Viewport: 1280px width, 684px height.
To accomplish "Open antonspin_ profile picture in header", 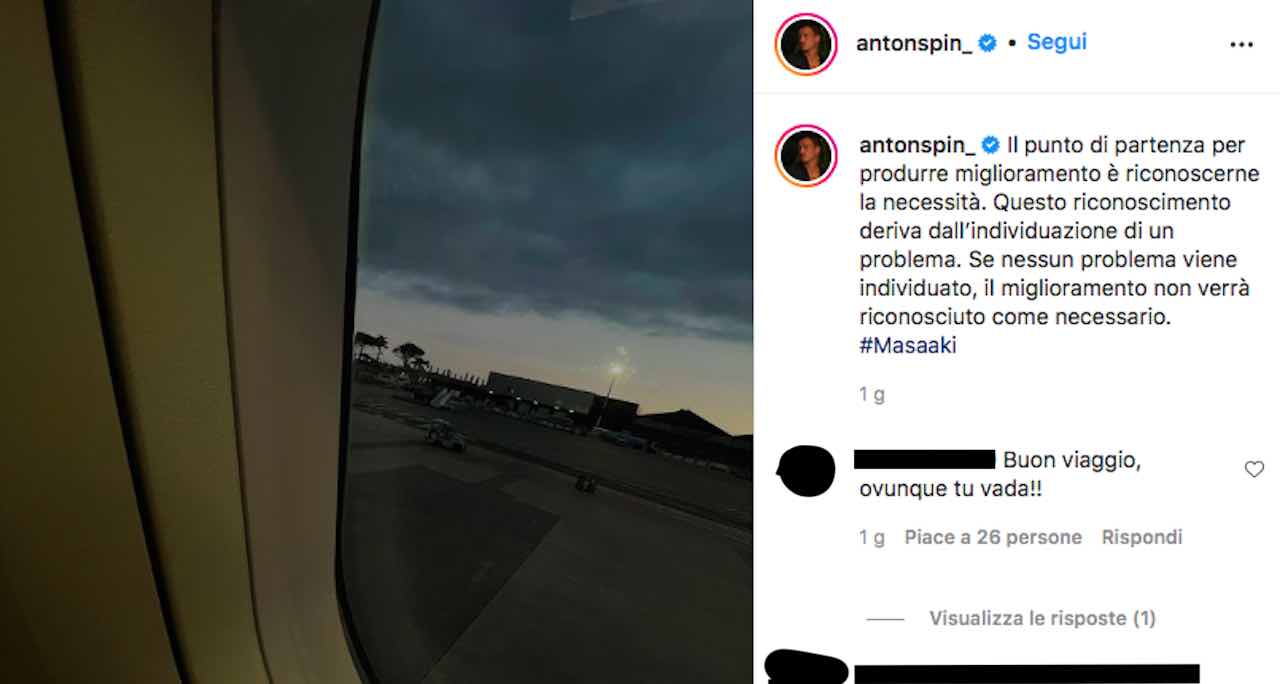I will pos(806,44).
